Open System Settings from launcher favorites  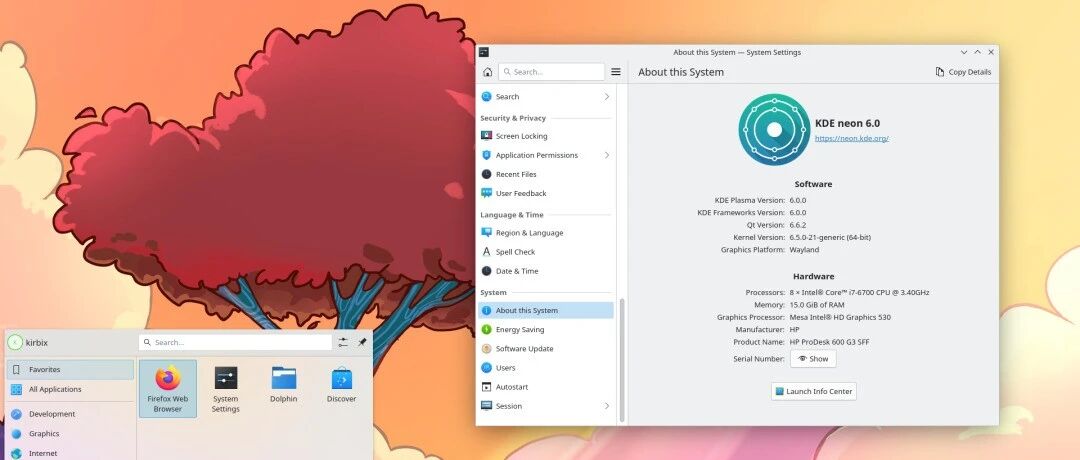coord(225,389)
